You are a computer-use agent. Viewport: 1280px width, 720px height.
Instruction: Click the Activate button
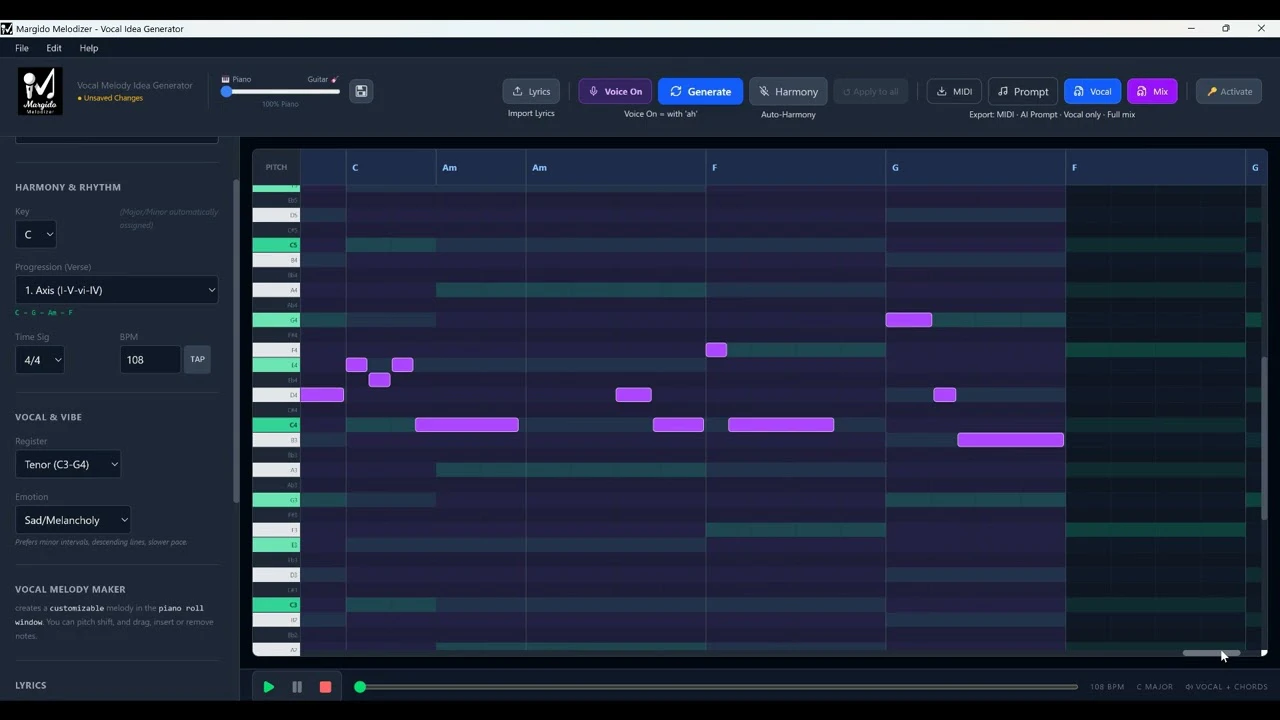pos(1229,91)
